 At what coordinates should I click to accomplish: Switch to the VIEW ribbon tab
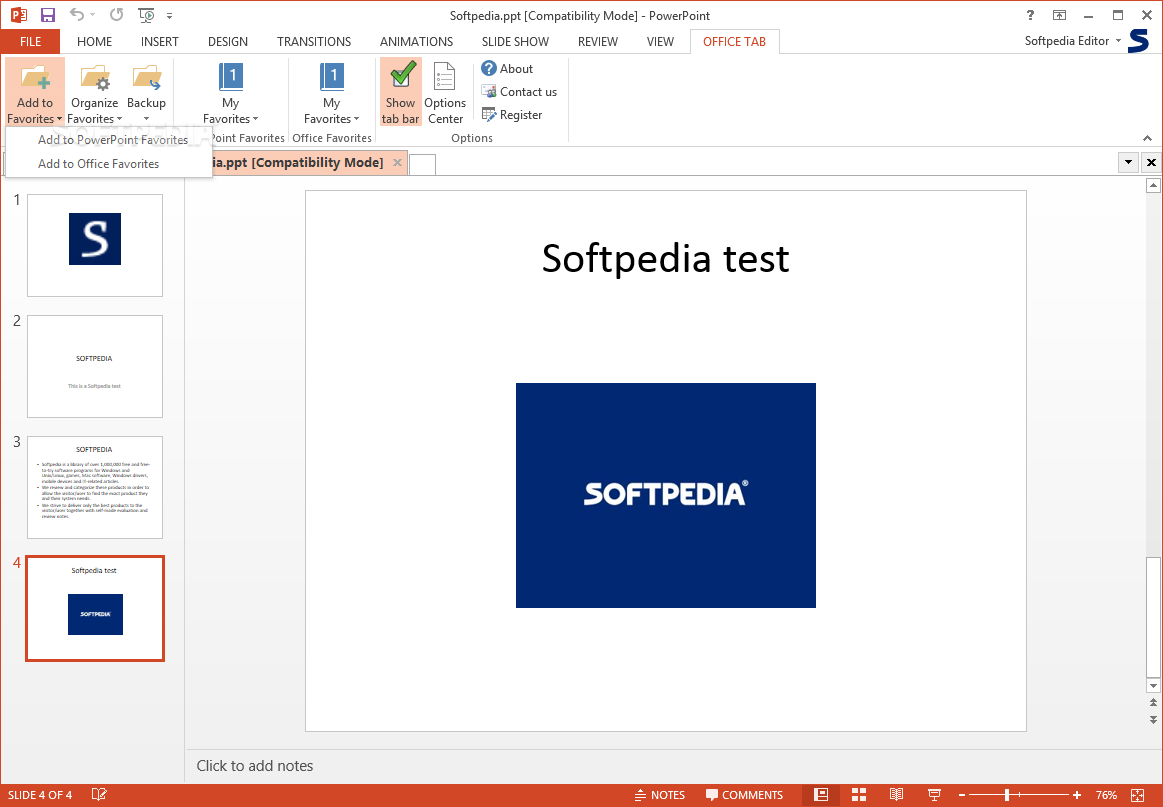(x=660, y=42)
